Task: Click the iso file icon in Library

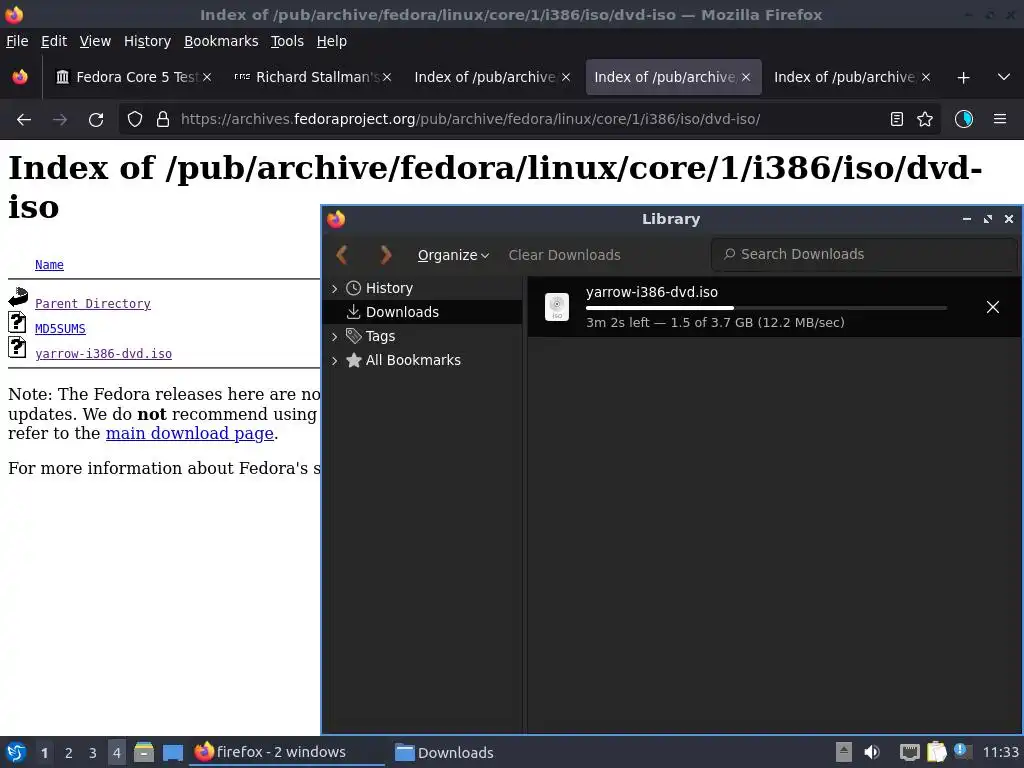Action: point(557,307)
